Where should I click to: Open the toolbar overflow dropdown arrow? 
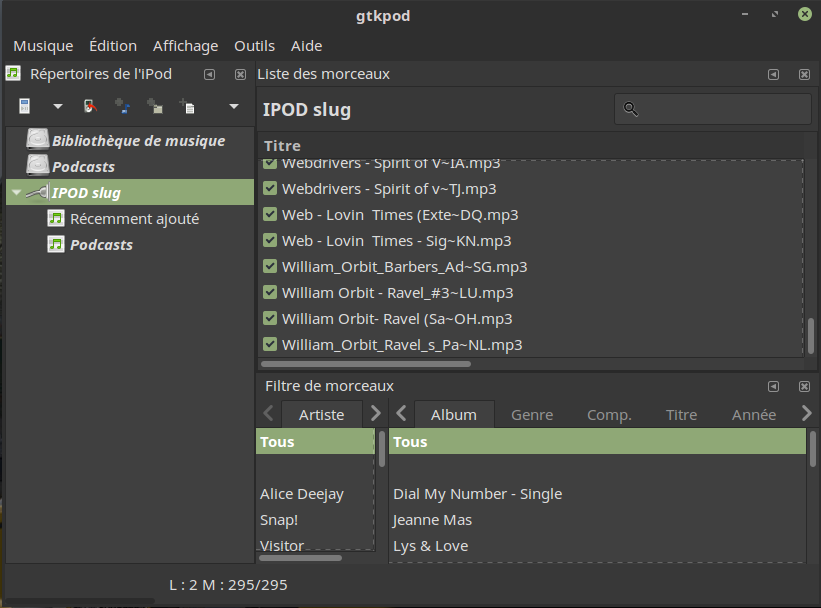(x=234, y=106)
